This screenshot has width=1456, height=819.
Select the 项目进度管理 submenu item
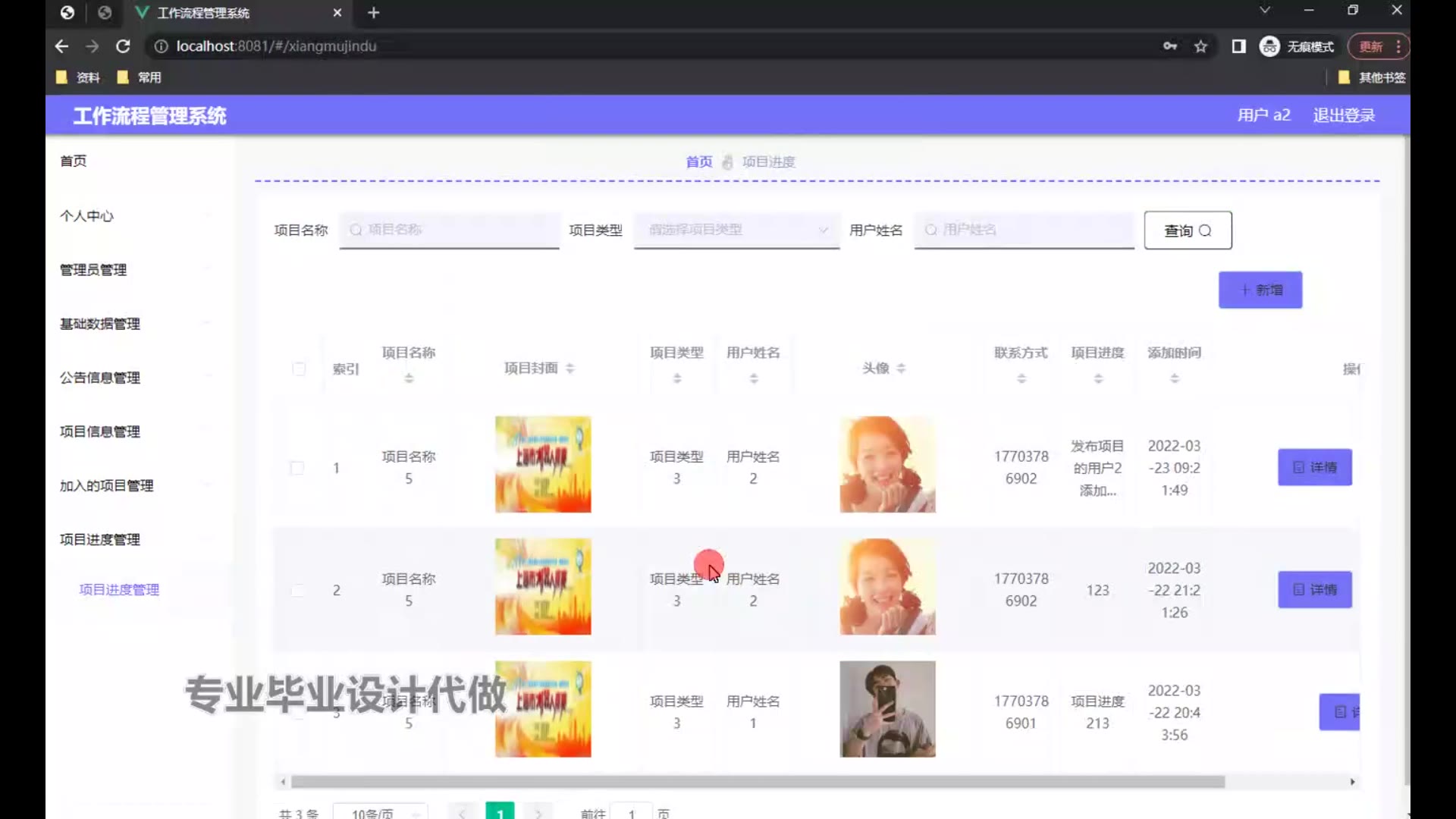119,589
